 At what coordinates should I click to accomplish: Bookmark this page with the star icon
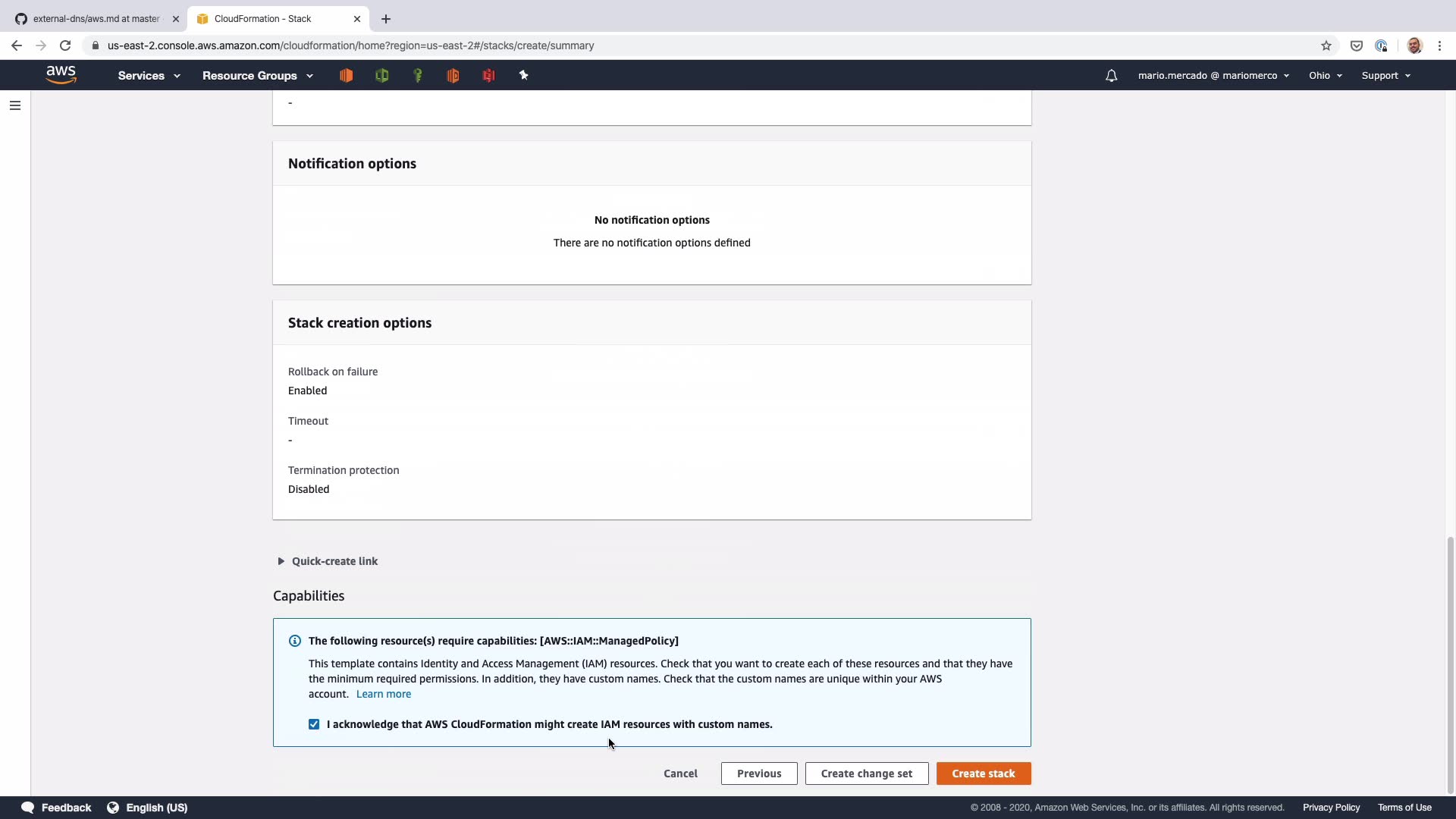[x=1326, y=45]
